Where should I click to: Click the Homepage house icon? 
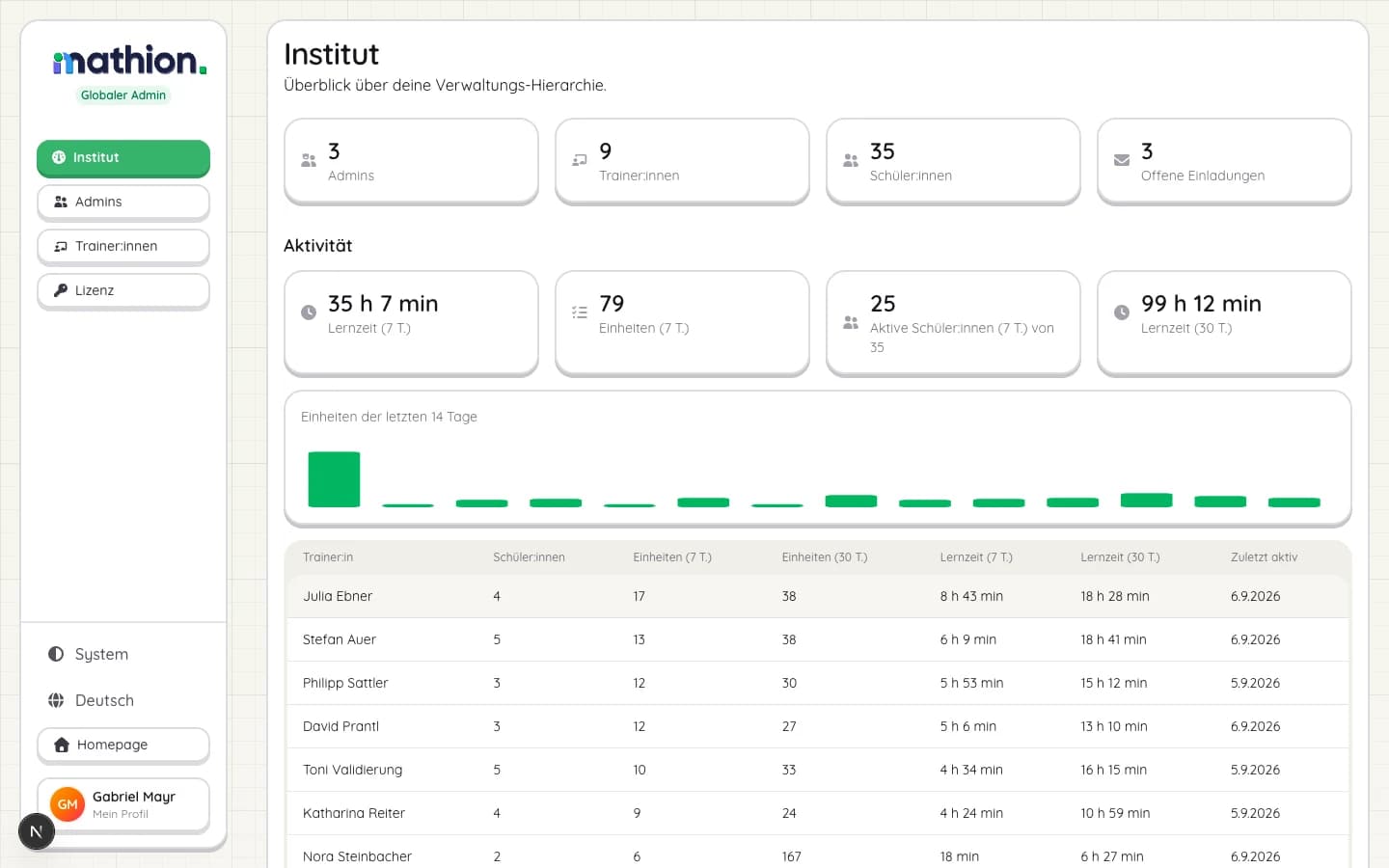coord(62,745)
